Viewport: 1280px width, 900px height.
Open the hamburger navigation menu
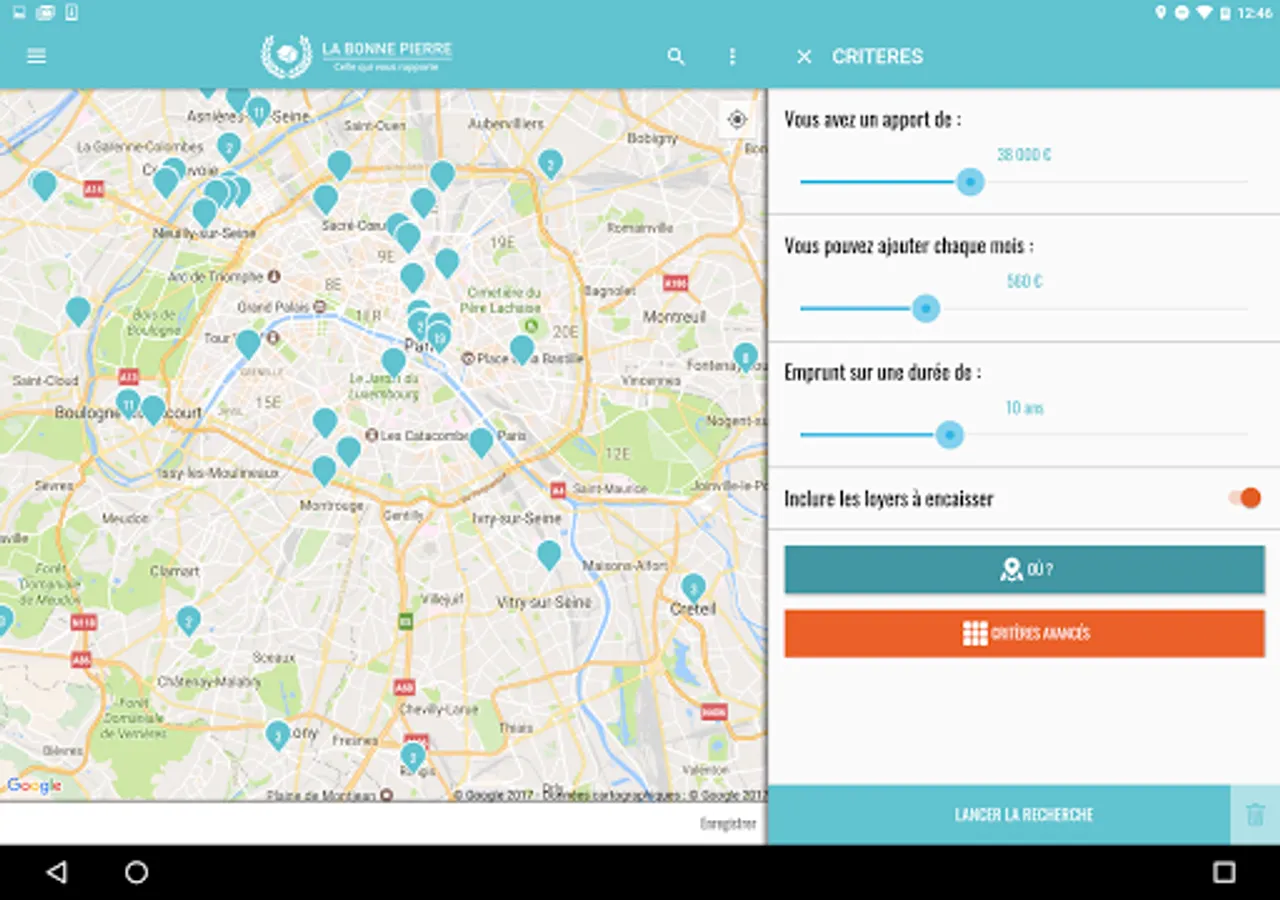(37, 56)
